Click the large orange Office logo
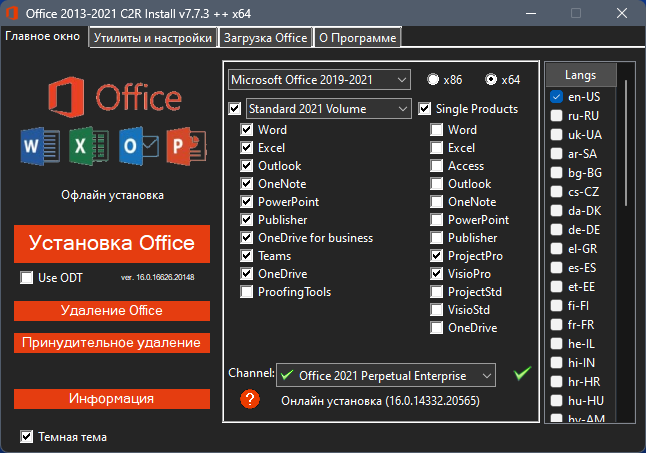The height and width of the screenshot is (453, 646). pos(115,97)
